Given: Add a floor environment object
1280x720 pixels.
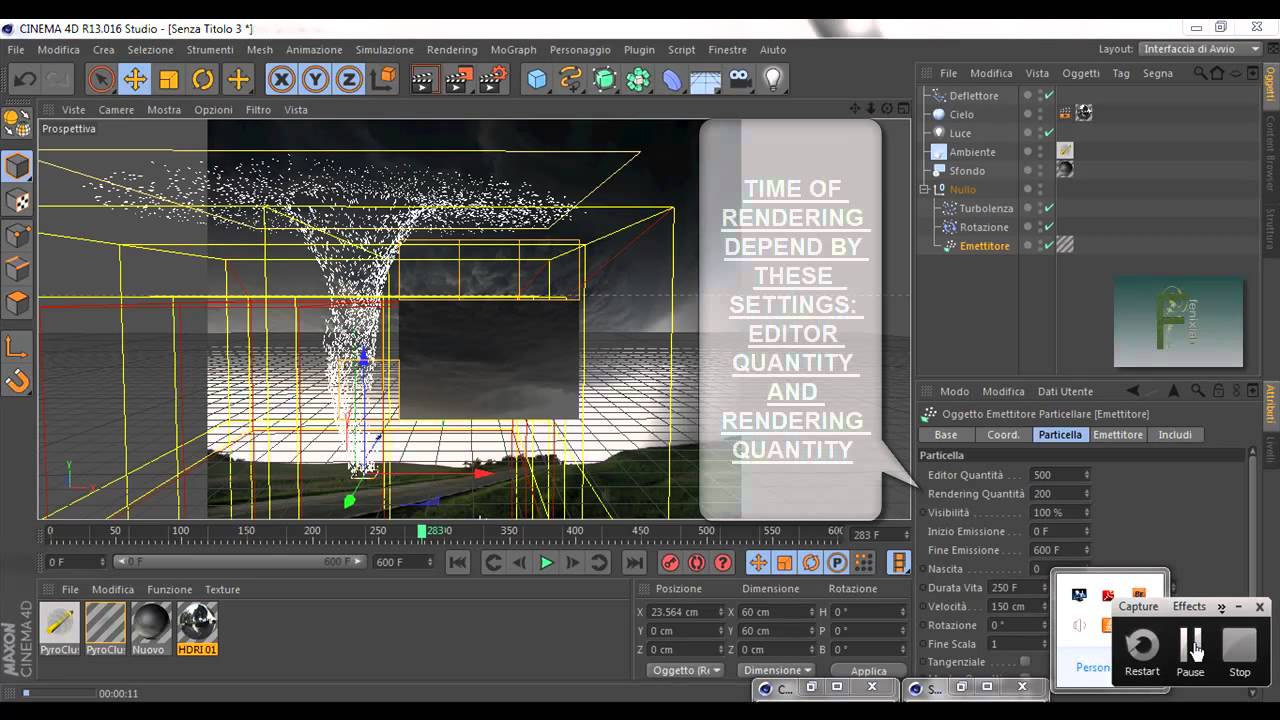Looking at the screenshot, I should [706, 79].
